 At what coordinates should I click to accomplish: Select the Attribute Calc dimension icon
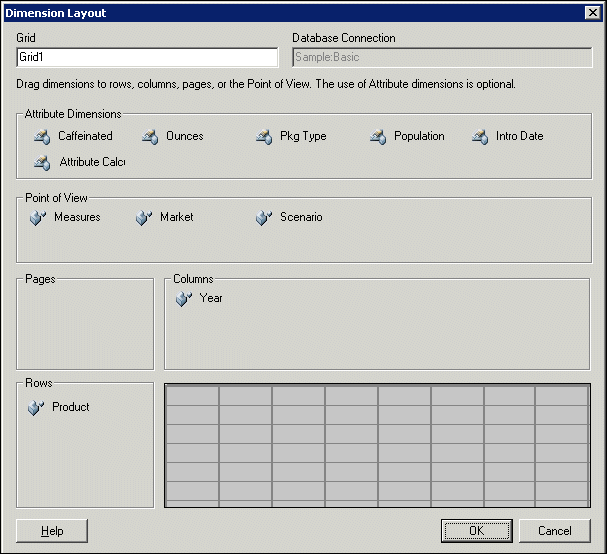[42, 163]
